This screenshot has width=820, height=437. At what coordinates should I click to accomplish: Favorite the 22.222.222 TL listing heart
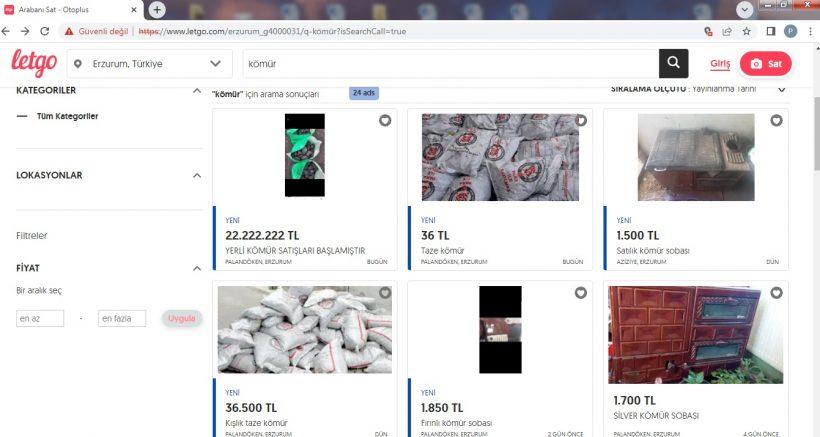385,121
